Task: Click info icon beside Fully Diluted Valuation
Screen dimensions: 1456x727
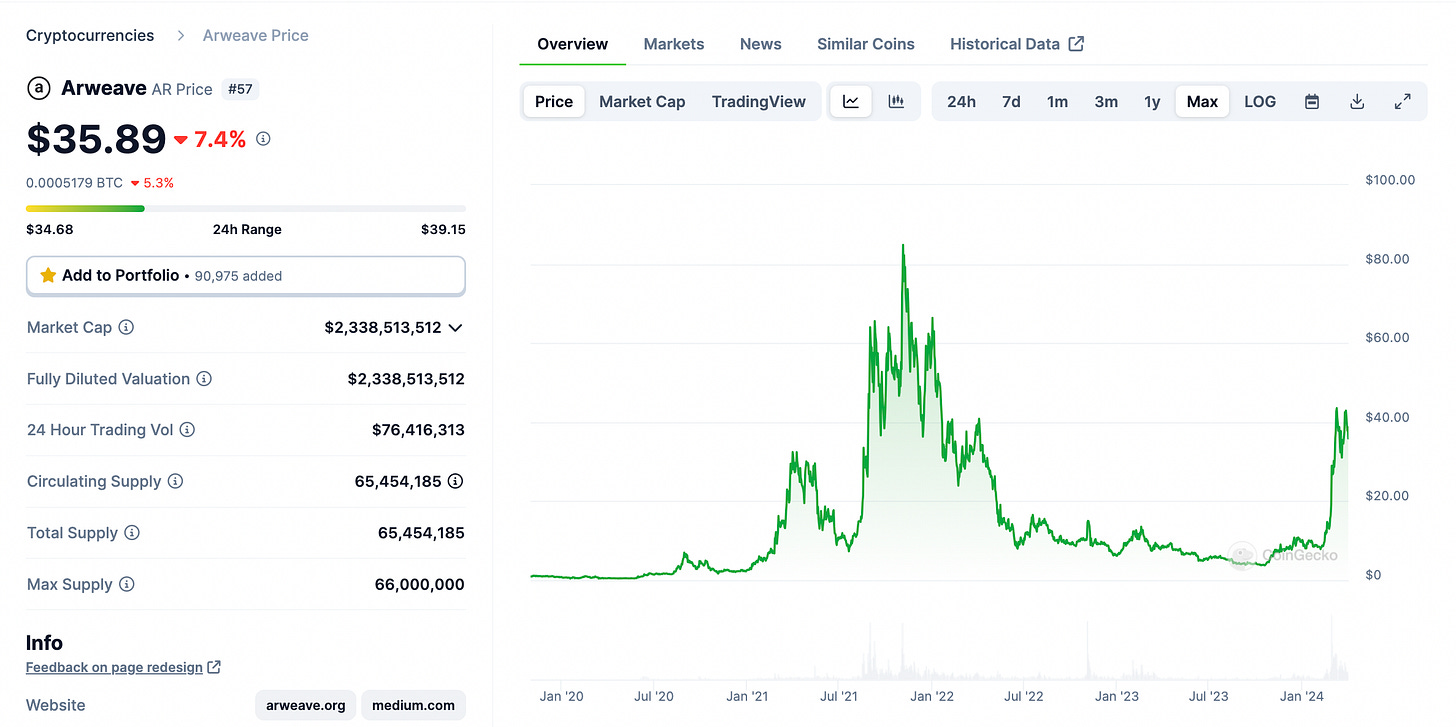Action: (x=204, y=379)
